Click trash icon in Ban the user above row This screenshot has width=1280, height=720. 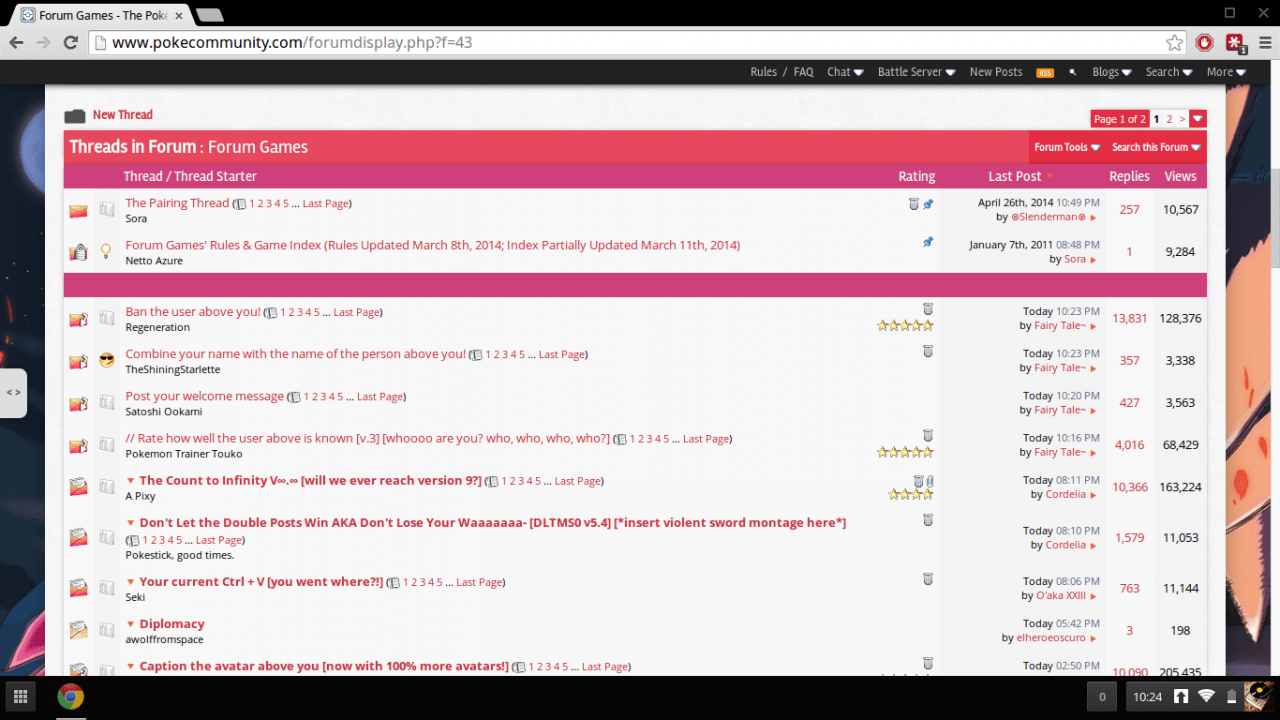tap(928, 310)
